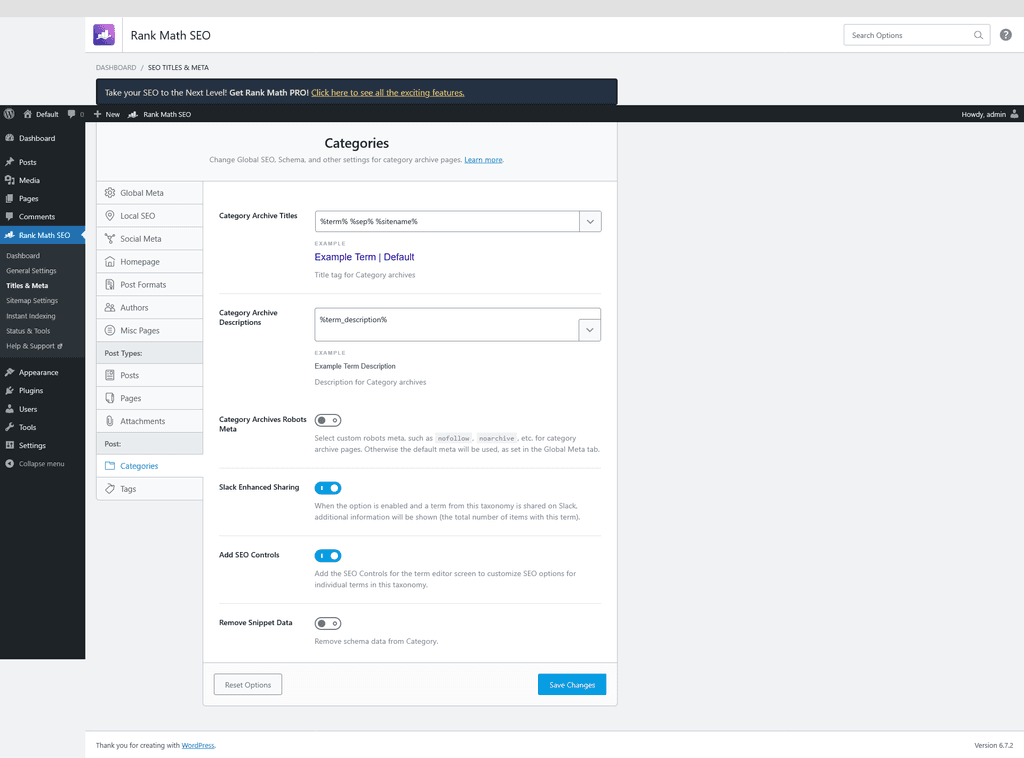
Task: Switch to the Social Meta tab
Action: click(150, 238)
